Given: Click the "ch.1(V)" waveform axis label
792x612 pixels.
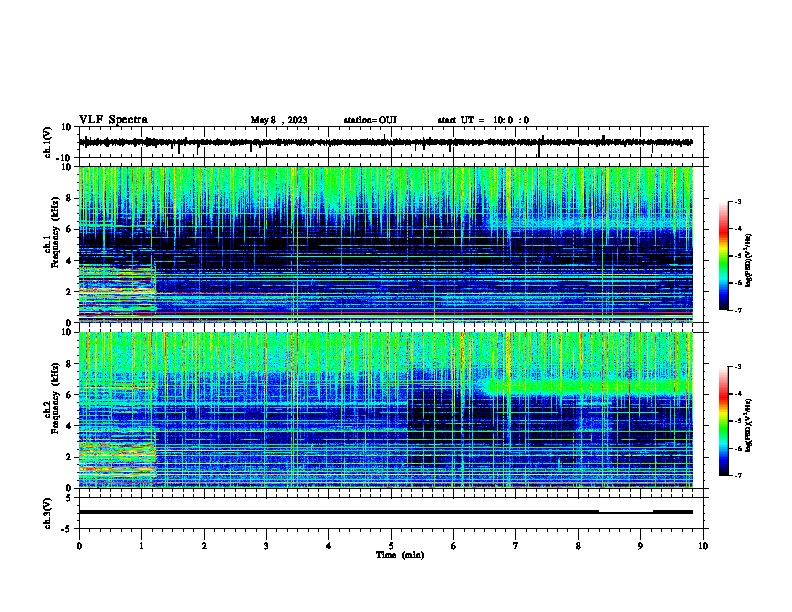Looking at the screenshot, I should pyautogui.click(x=48, y=142).
